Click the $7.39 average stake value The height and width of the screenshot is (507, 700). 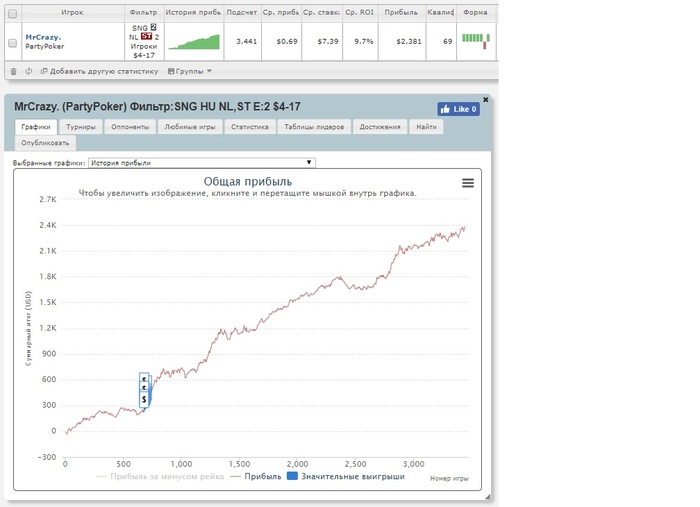pyautogui.click(x=328, y=42)
